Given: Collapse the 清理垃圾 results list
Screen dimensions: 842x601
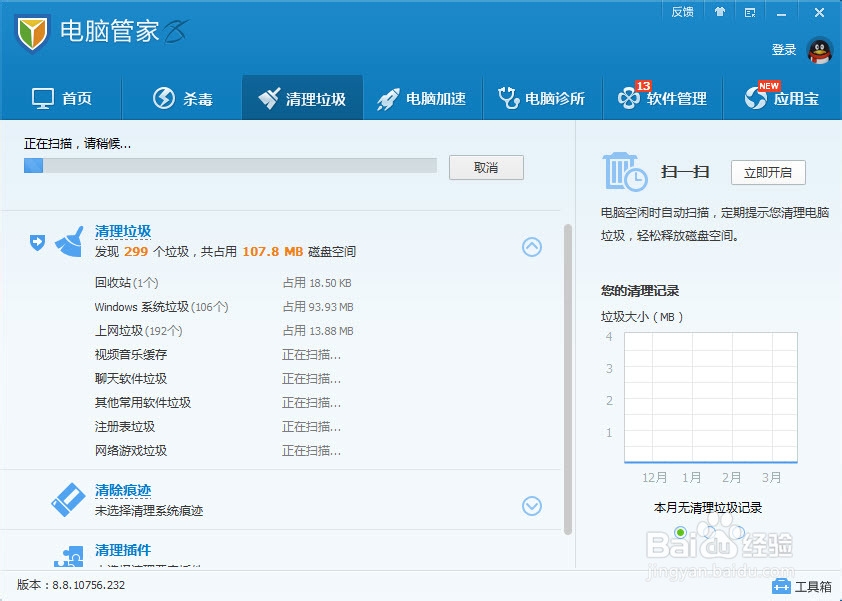Looking at the screenshot, I should point(531,247).
